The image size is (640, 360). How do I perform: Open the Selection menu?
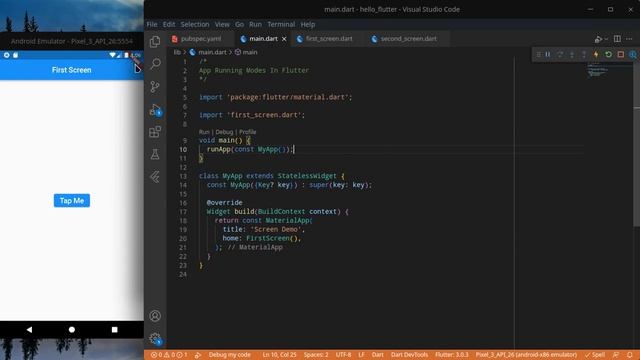195,24
